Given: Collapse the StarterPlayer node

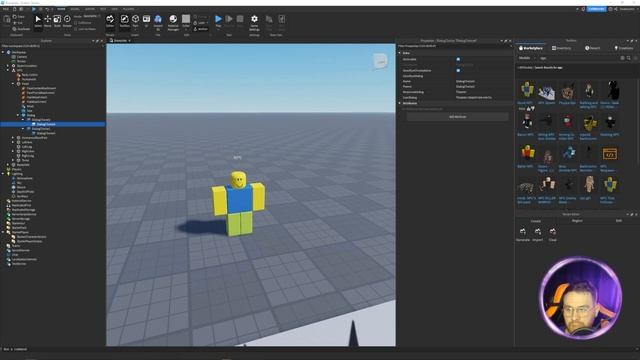Looking at the screenshot, I should point(3,232).
